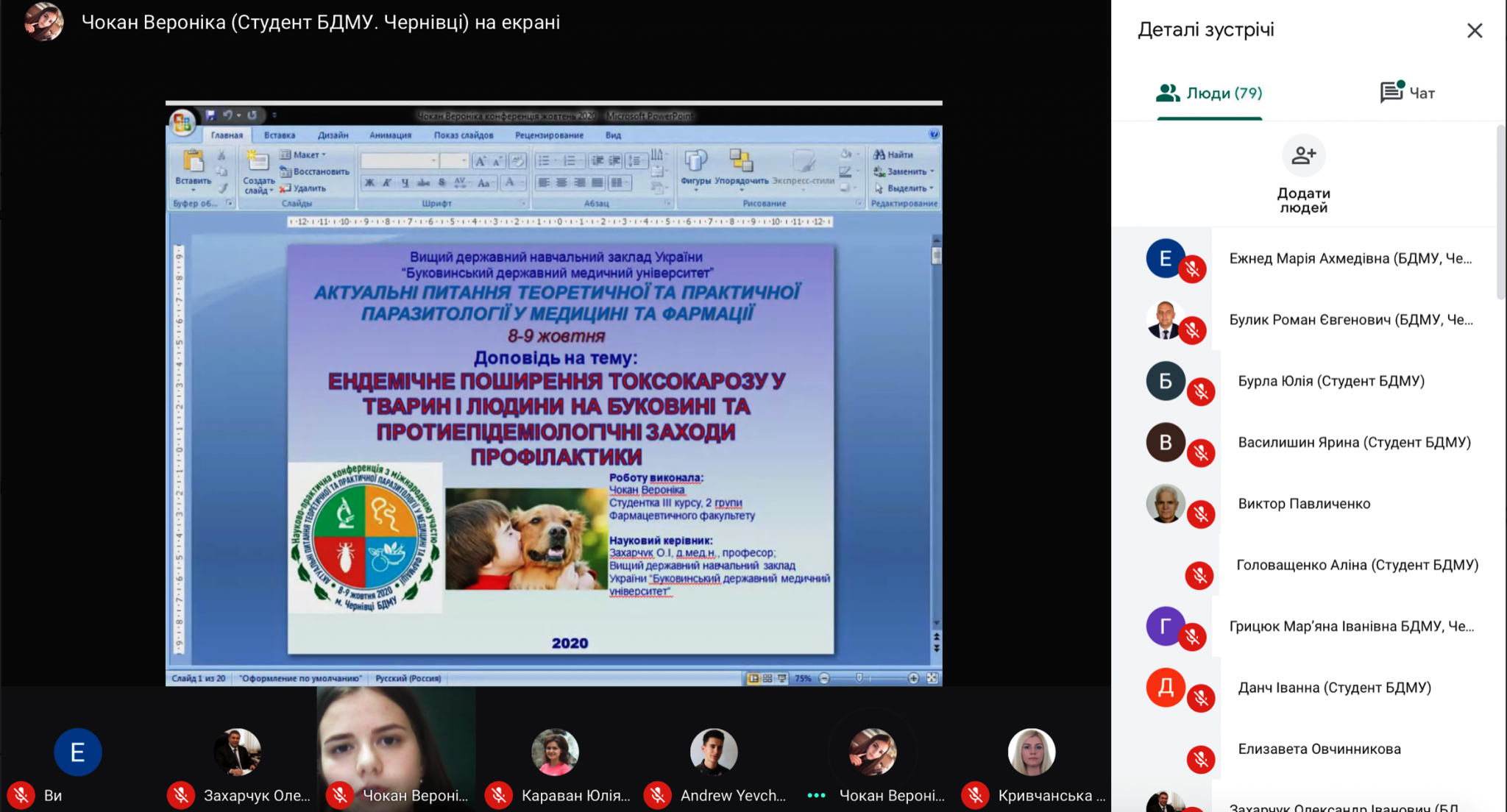
Task: Click muted mic icon next to Бурла Юлія
Action: (x=1201, y=391)
